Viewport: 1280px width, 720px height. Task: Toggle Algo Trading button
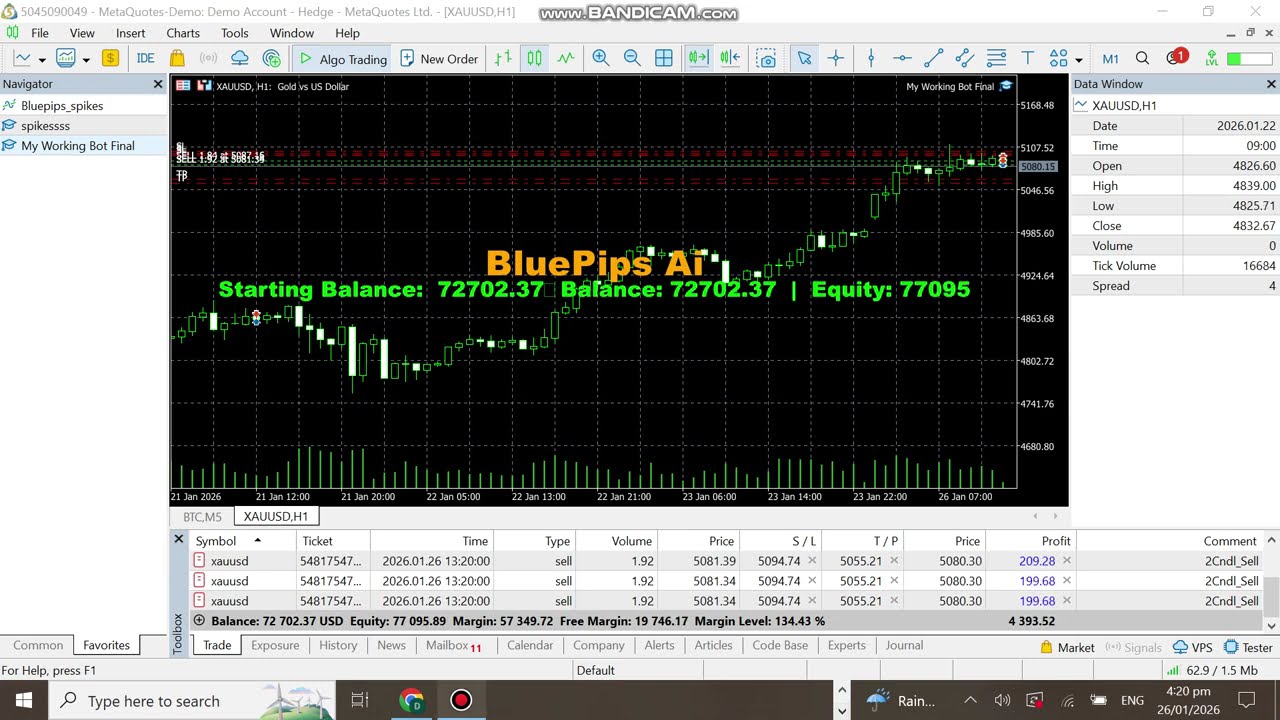(x=342, y=59)
